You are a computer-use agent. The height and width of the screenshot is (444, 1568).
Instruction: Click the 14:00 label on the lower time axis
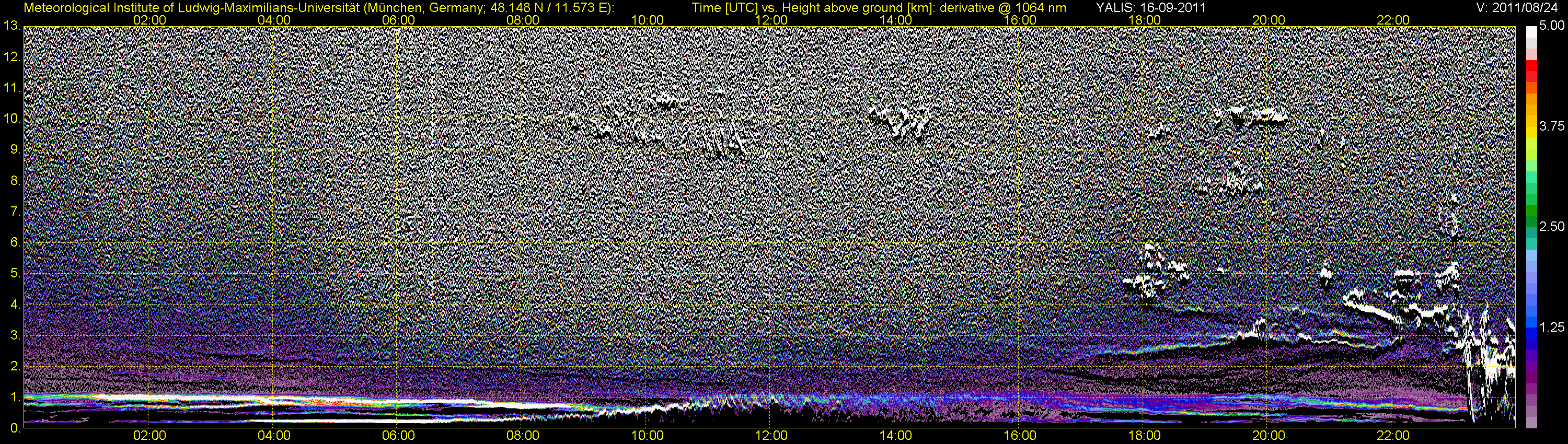(896, 436)
